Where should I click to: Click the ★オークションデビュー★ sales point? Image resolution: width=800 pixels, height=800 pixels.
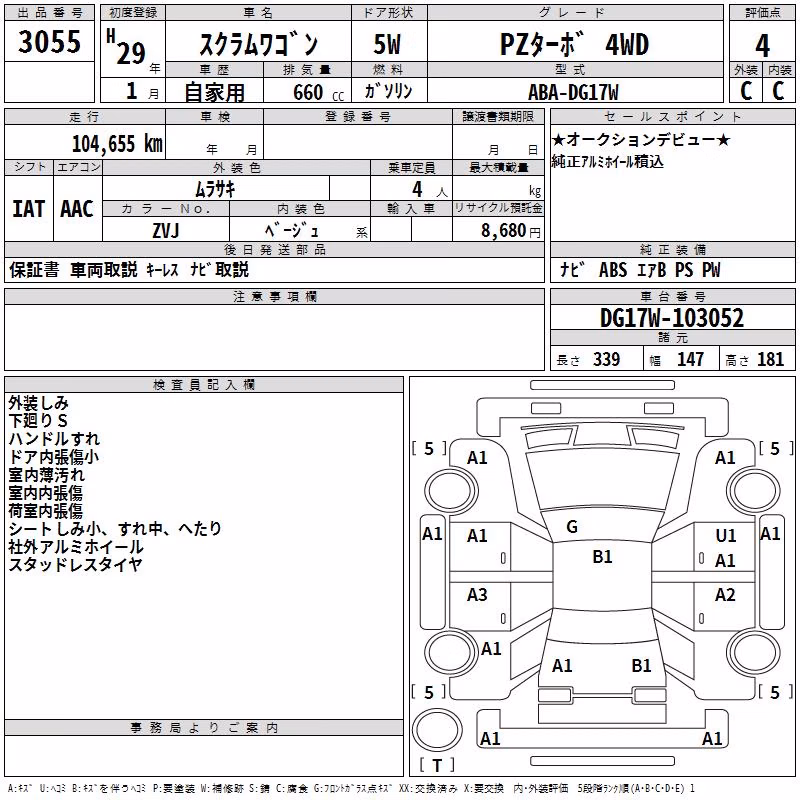pyautogui.click(x=641, y=139)
